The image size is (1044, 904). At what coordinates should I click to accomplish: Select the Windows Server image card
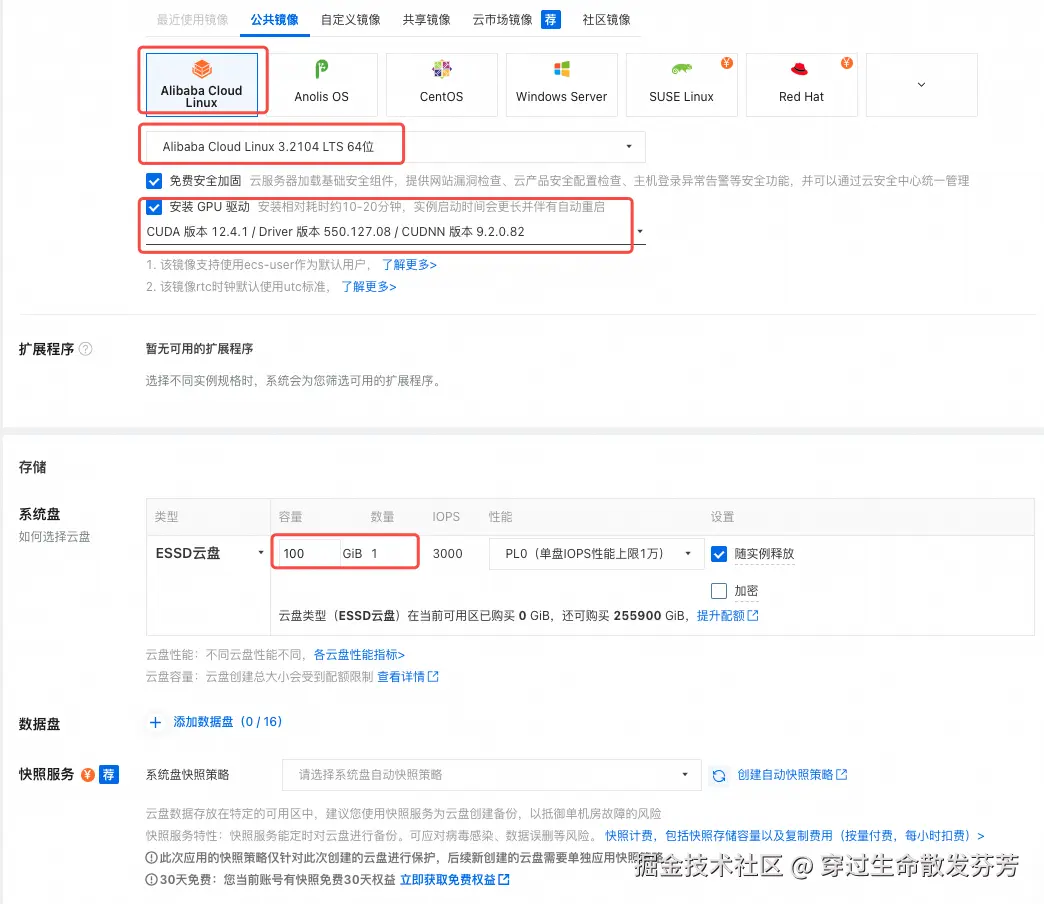click(561, 85)
